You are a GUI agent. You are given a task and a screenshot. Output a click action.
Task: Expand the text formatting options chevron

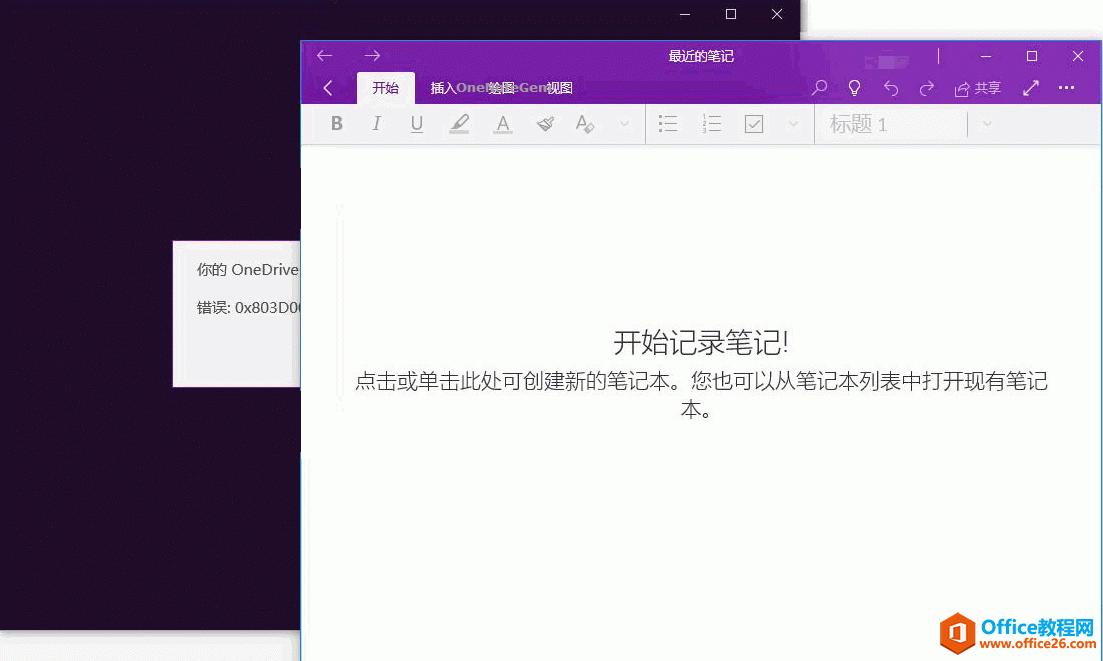pyautogui.click(x=622, y=123)
